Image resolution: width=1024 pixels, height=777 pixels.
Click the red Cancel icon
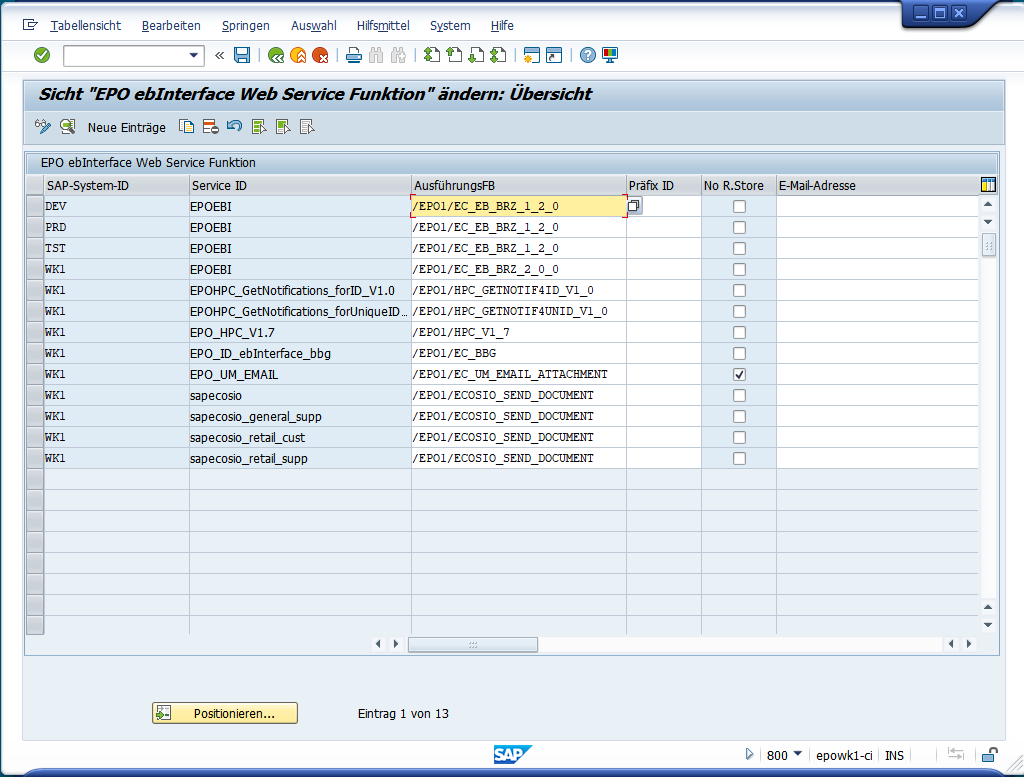[x=320, y=56]
